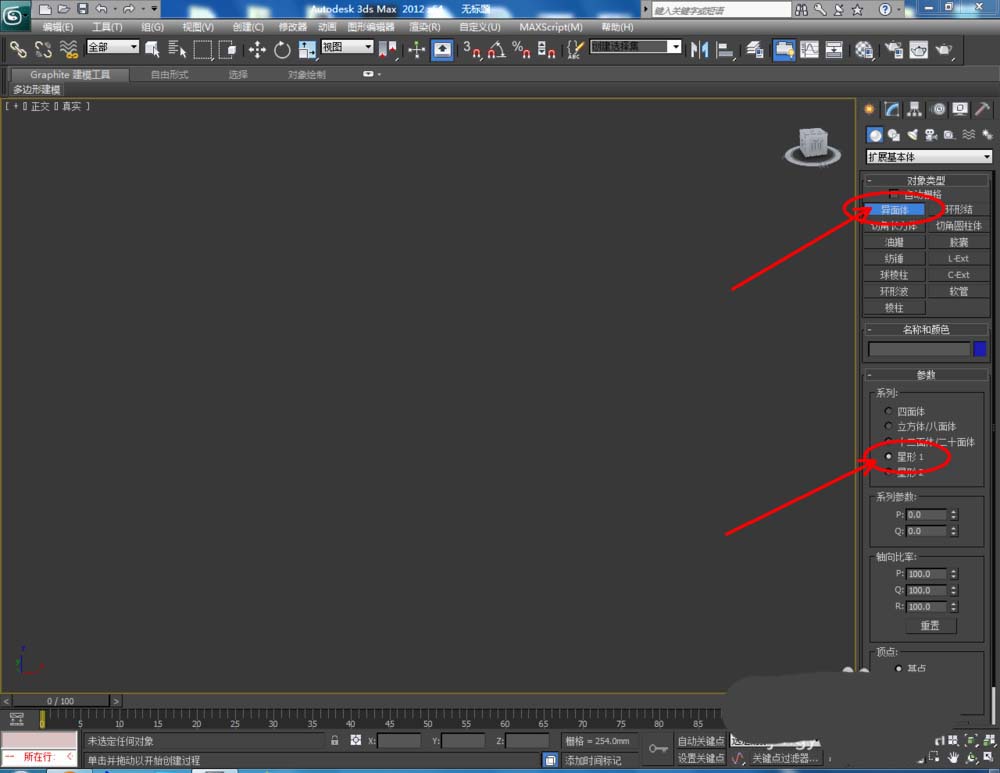
Task: Click the Bind to Space Warp tool
Action: pyautogui.click(x=68, y=49)
